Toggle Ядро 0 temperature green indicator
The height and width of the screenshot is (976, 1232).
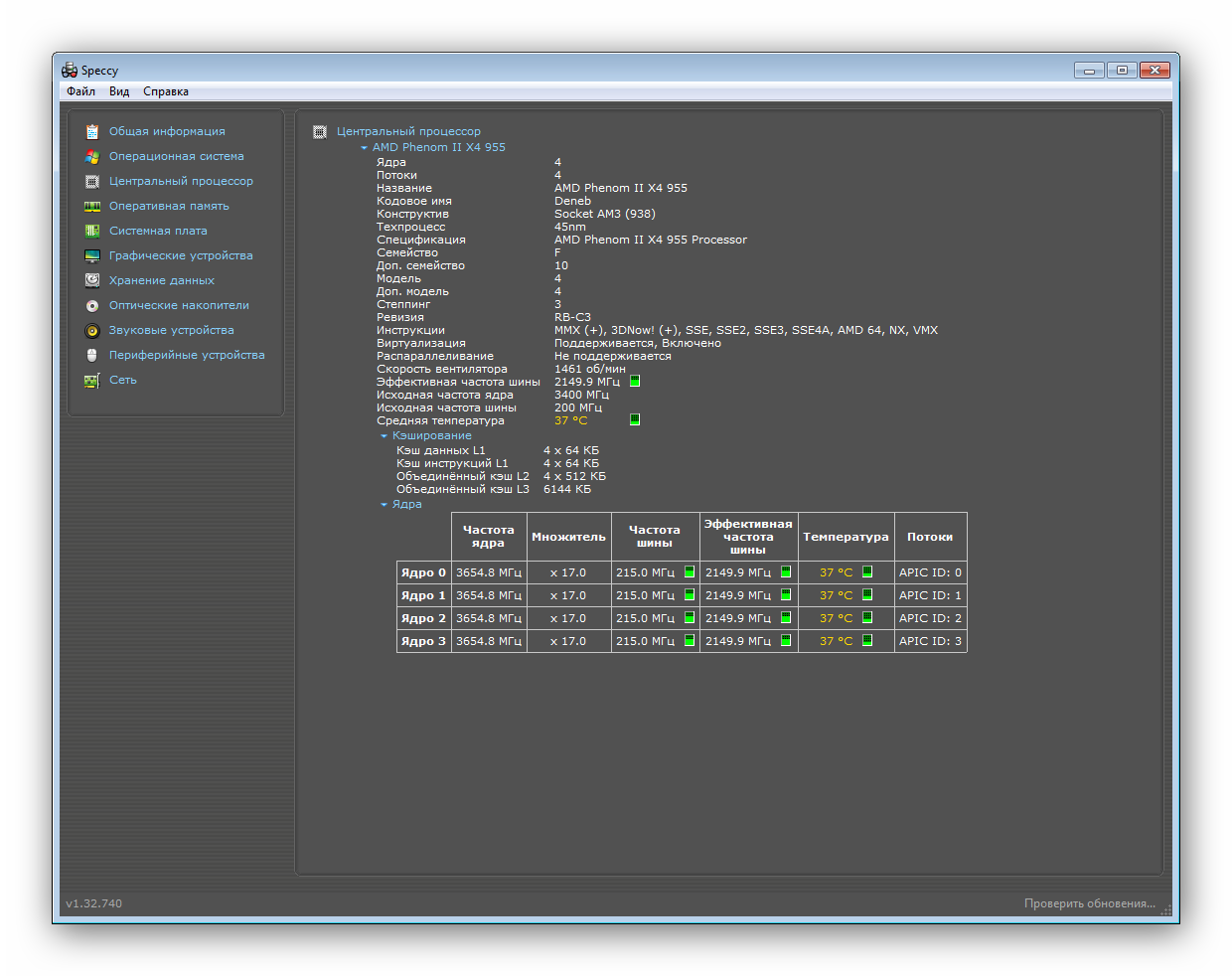point(867,571)
